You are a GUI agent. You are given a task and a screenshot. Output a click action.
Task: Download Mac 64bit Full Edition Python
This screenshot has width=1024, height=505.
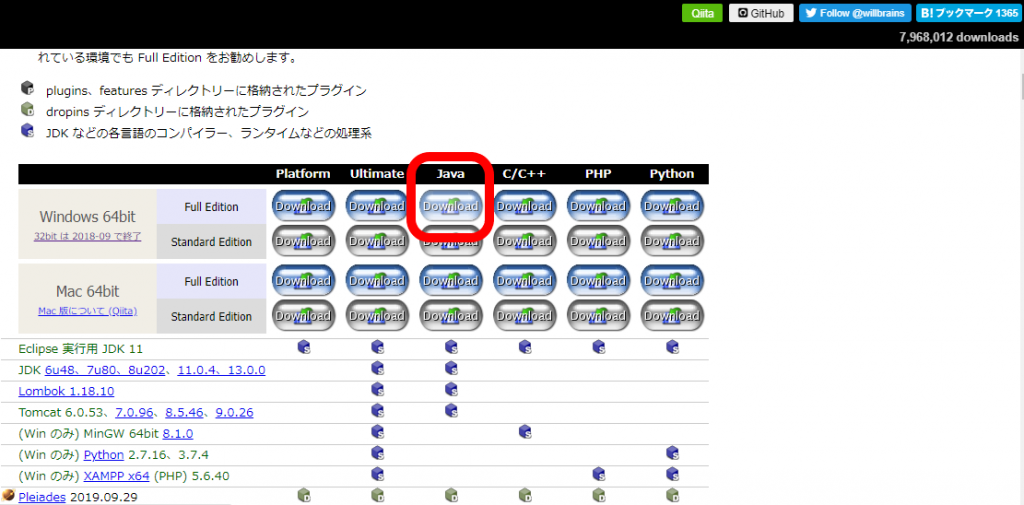671,281
